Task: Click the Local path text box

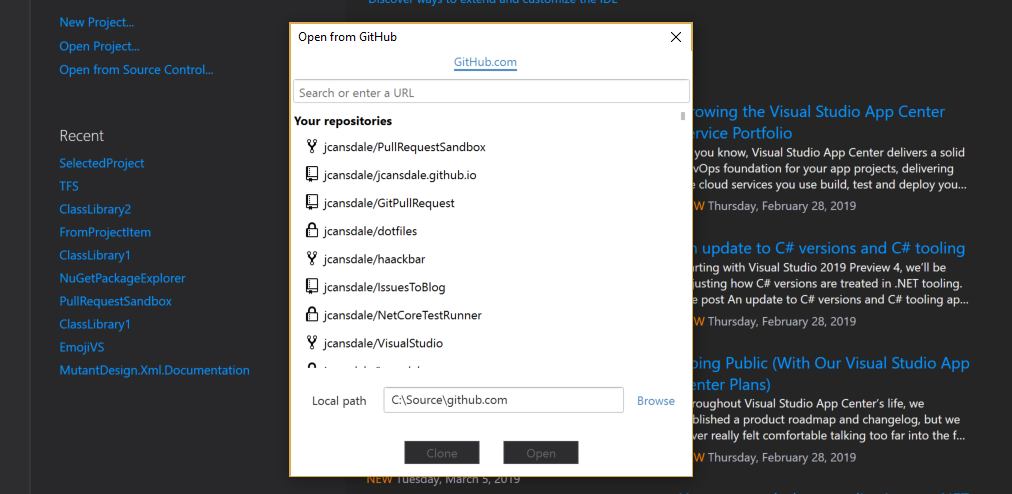Action: pyautogui.click(x=503, y=400)
